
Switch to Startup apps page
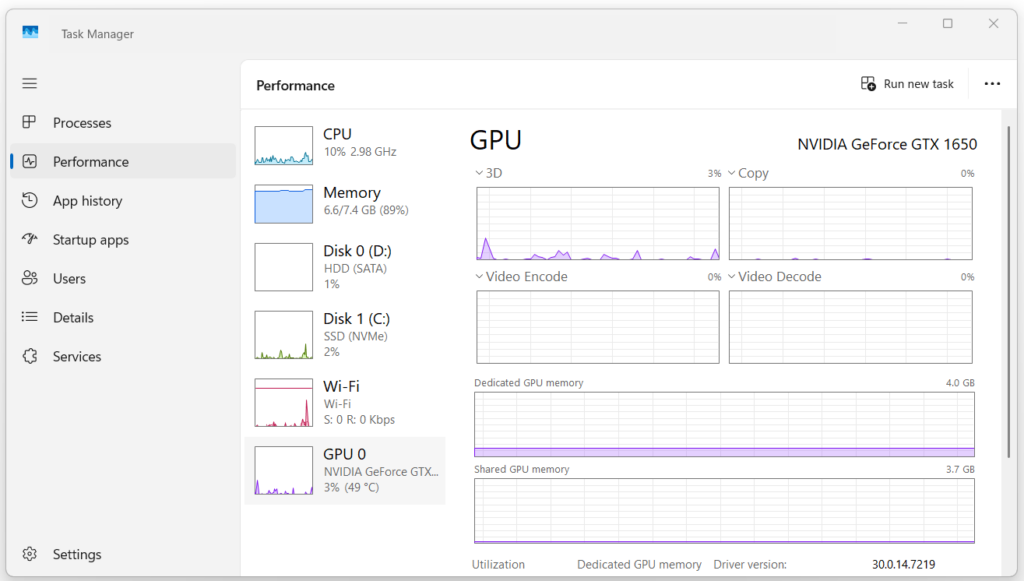click(91, 240)
